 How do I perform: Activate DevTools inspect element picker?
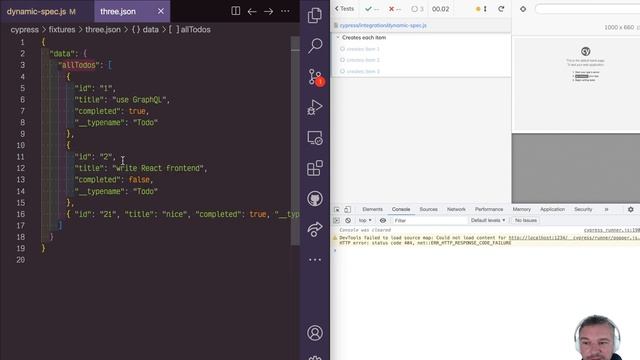coord(337,209)
